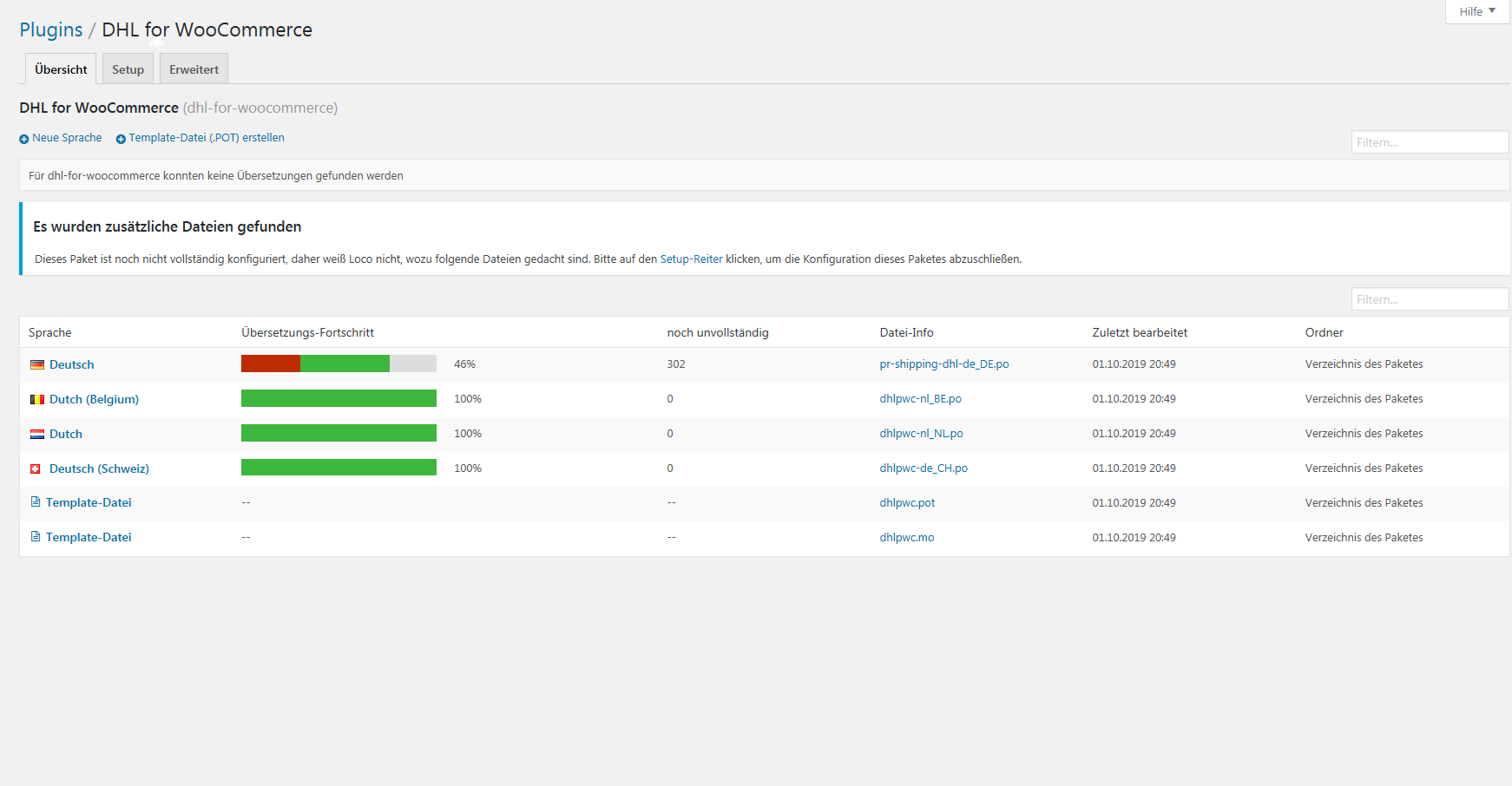Image resolution: width=1512 pixels, height=786 pixels.
Task: Sort by noch unvollständig column header
Action: point(718,333)
